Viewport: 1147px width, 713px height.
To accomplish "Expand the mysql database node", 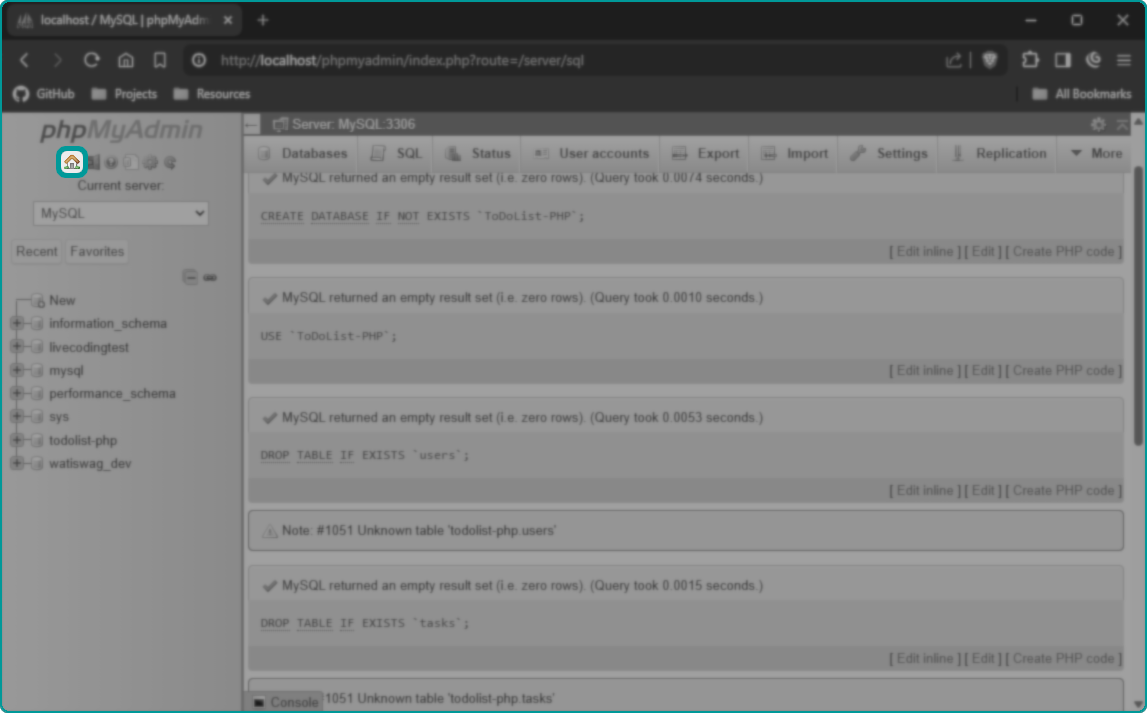I will 17,370.
